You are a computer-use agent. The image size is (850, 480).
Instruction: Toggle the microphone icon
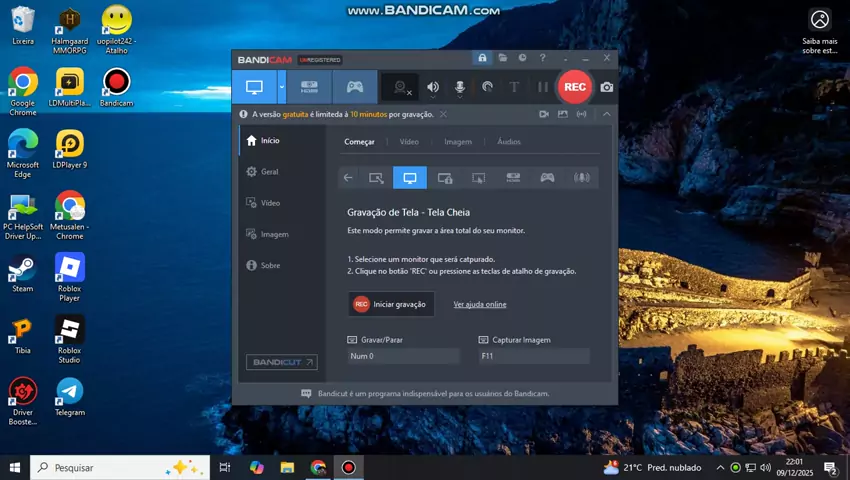point(460,87)
